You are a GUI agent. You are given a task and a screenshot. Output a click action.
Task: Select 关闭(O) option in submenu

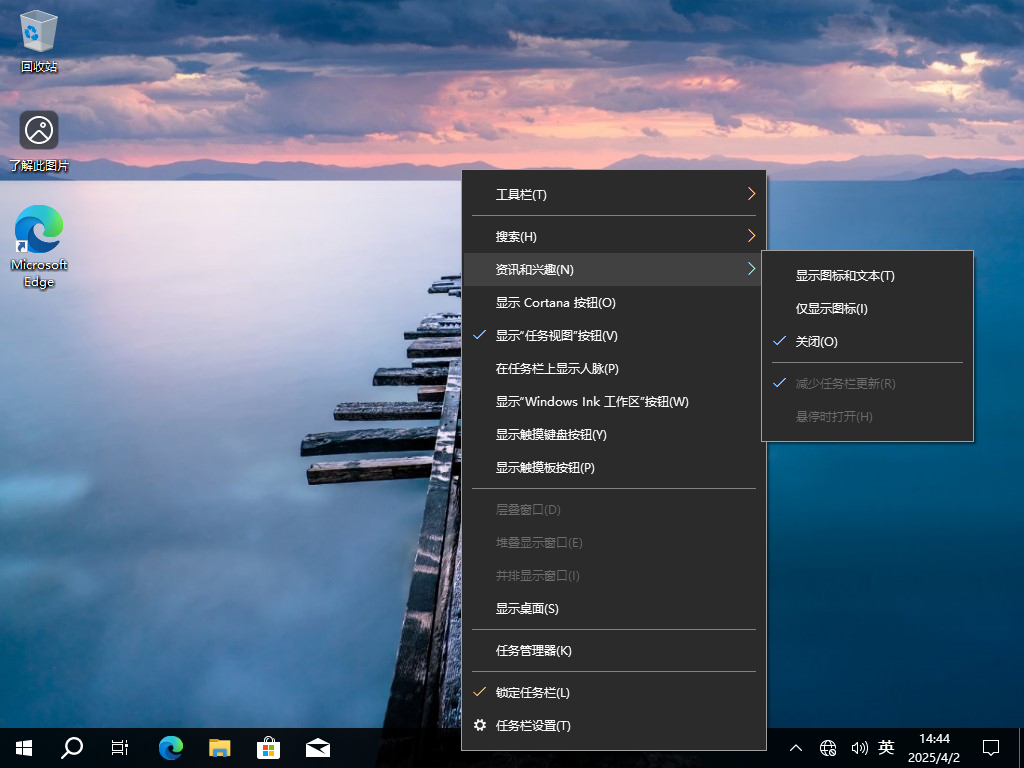[x=867, y=342]
